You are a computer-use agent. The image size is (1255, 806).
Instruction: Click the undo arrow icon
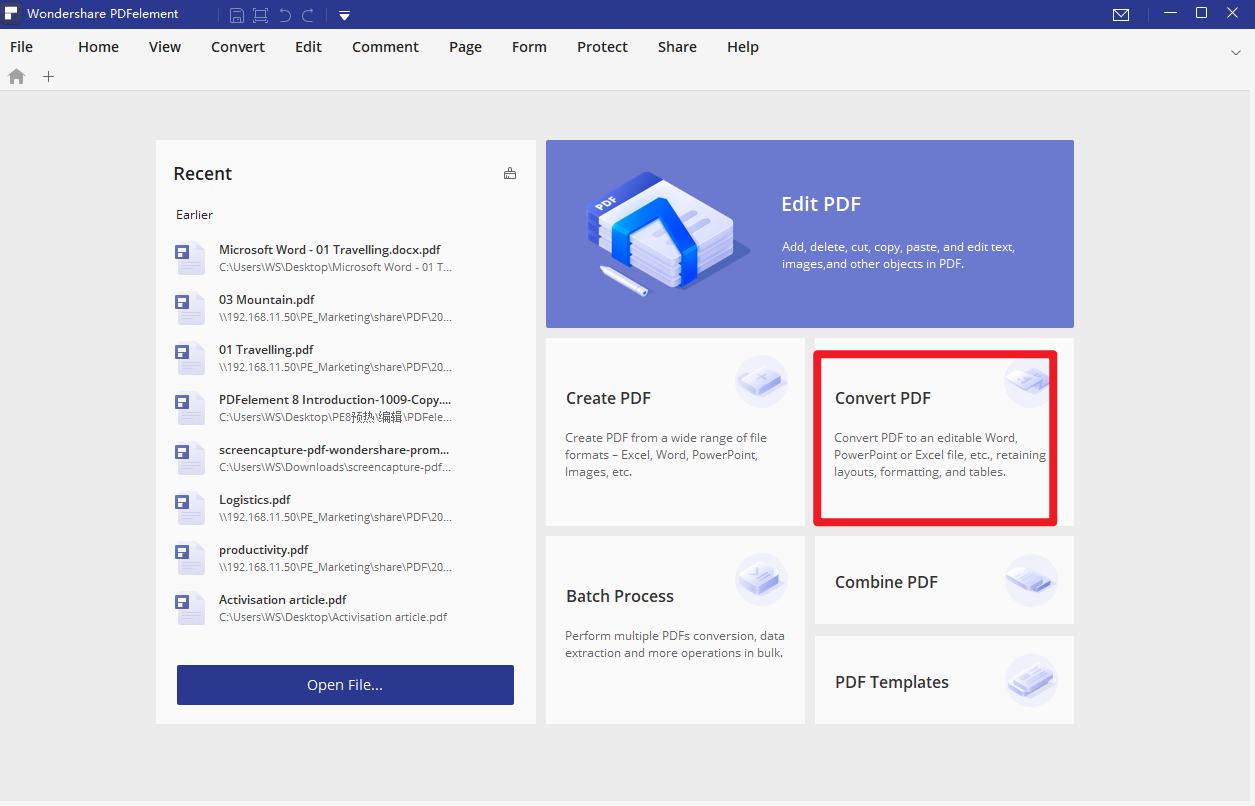pos(285,15)
